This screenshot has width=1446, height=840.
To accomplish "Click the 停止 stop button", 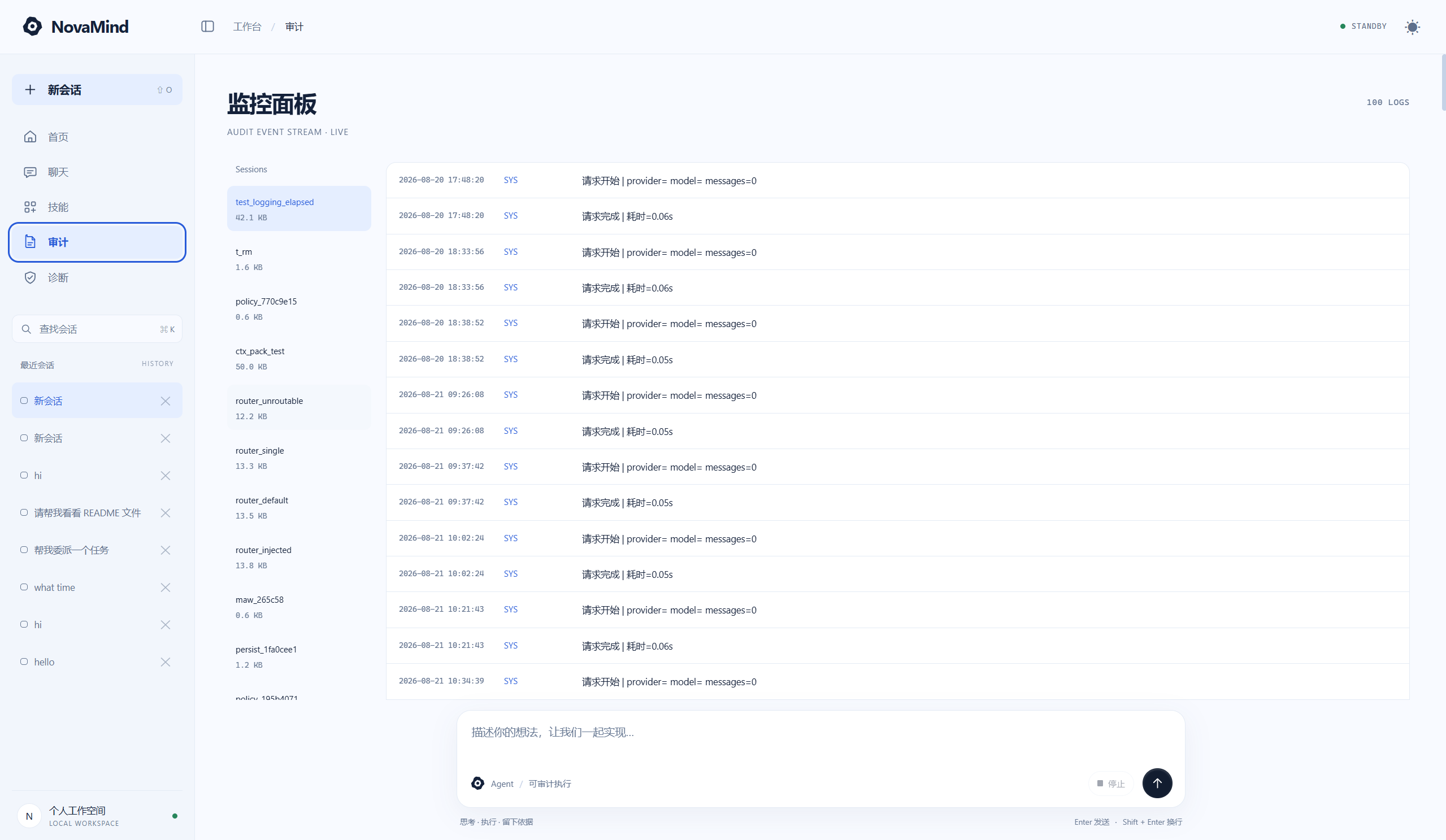I will tap(1111, 784).
